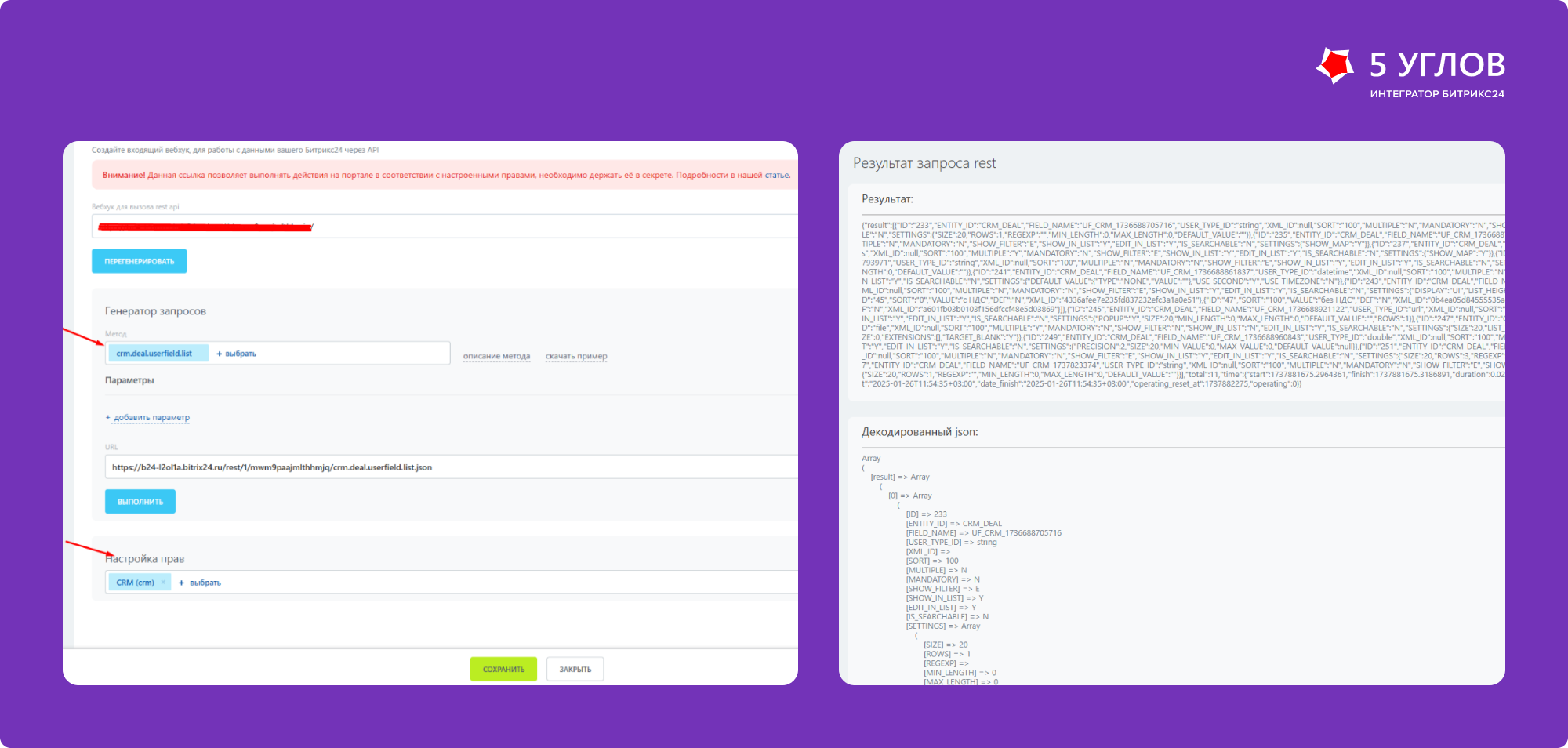The image size is (1568, 748).
Task: Click '+ выбрать' in the Метод field
Action: point(237,354)
